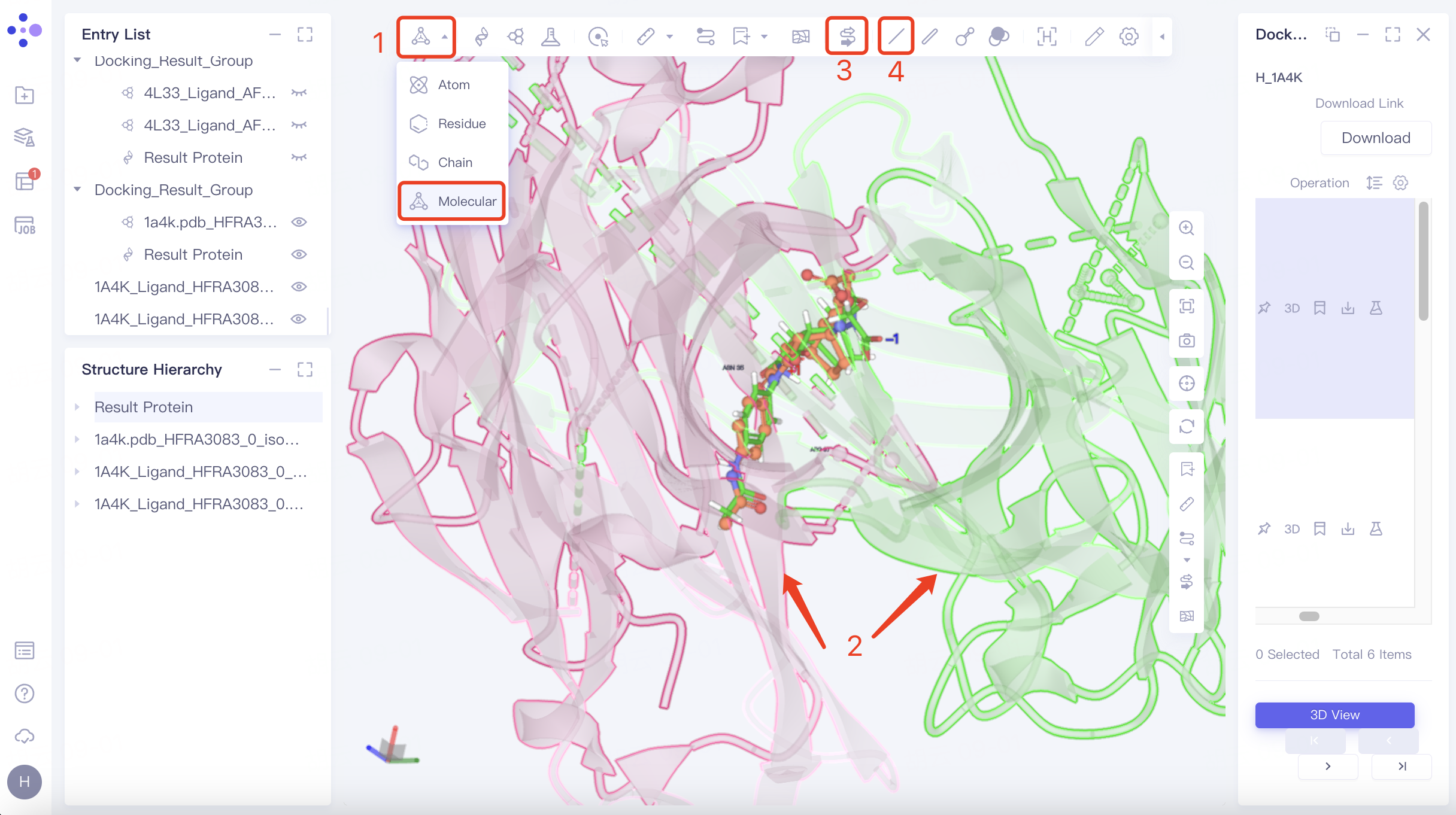Image resolution: width=1456 pixels, height=815 pixels.
Task: Open the JOB icon in left sidebar
Action: click(x=25, y=226)
